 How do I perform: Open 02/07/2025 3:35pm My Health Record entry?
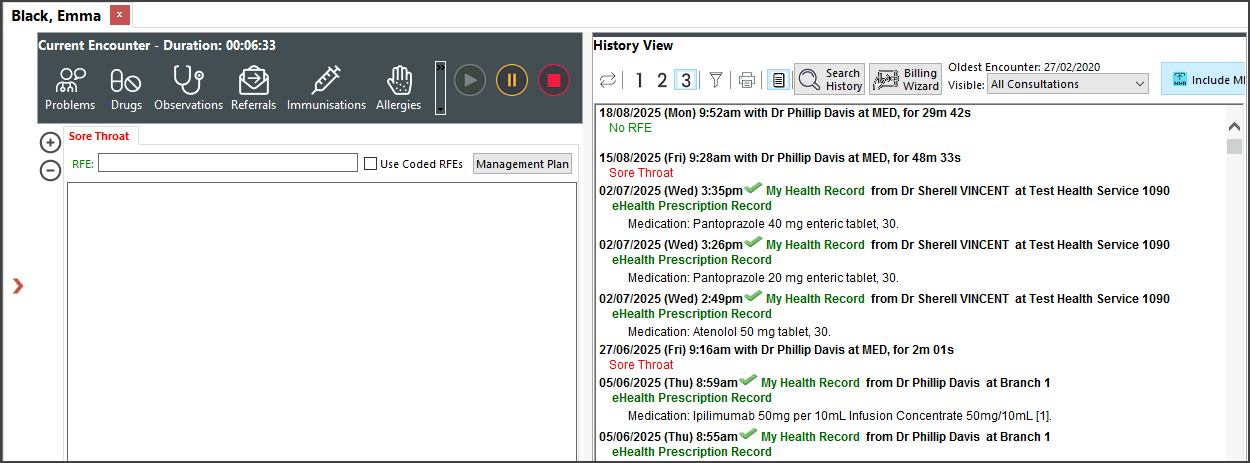tap(884, 191)
